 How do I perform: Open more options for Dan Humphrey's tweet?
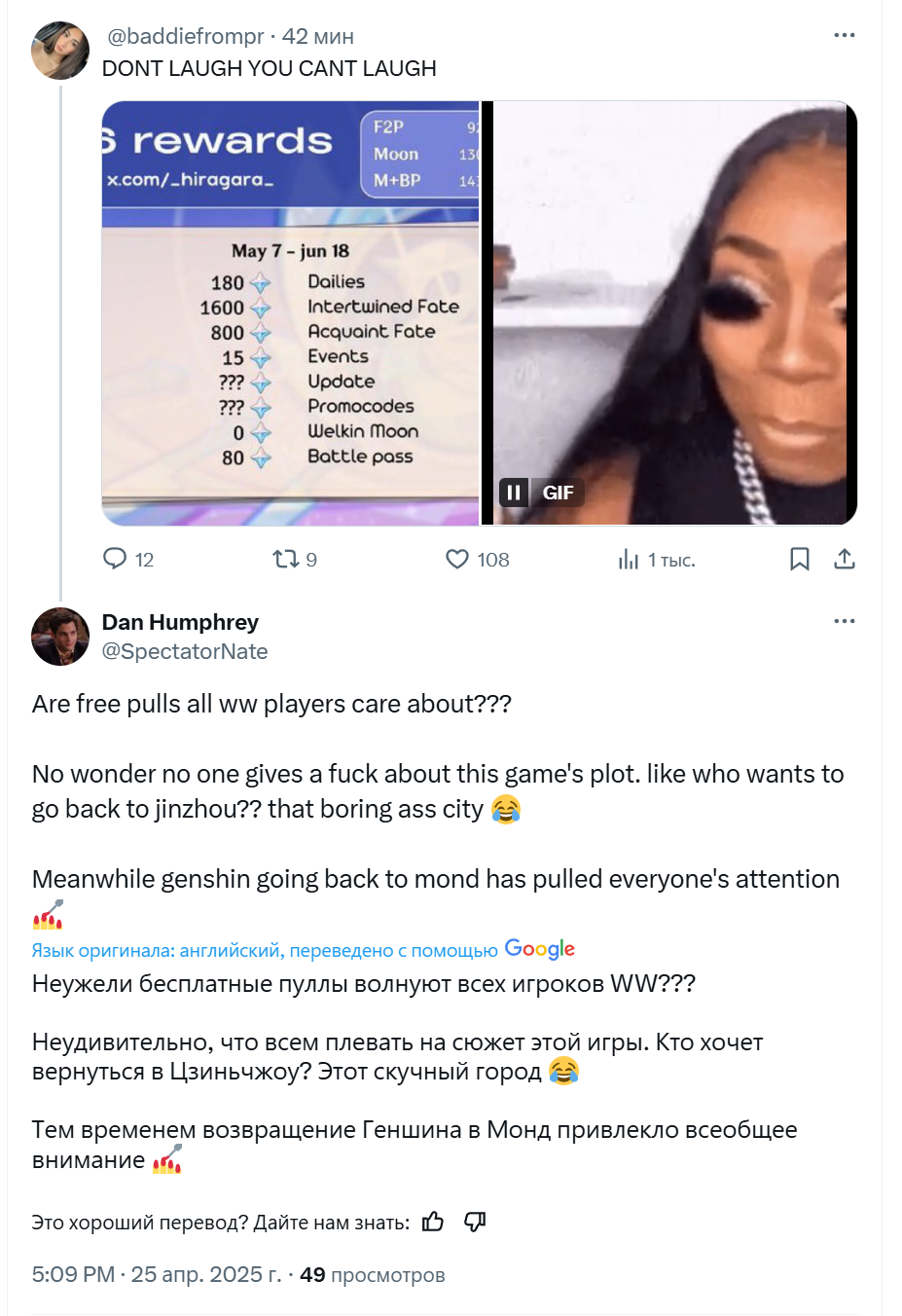point(845,621)
